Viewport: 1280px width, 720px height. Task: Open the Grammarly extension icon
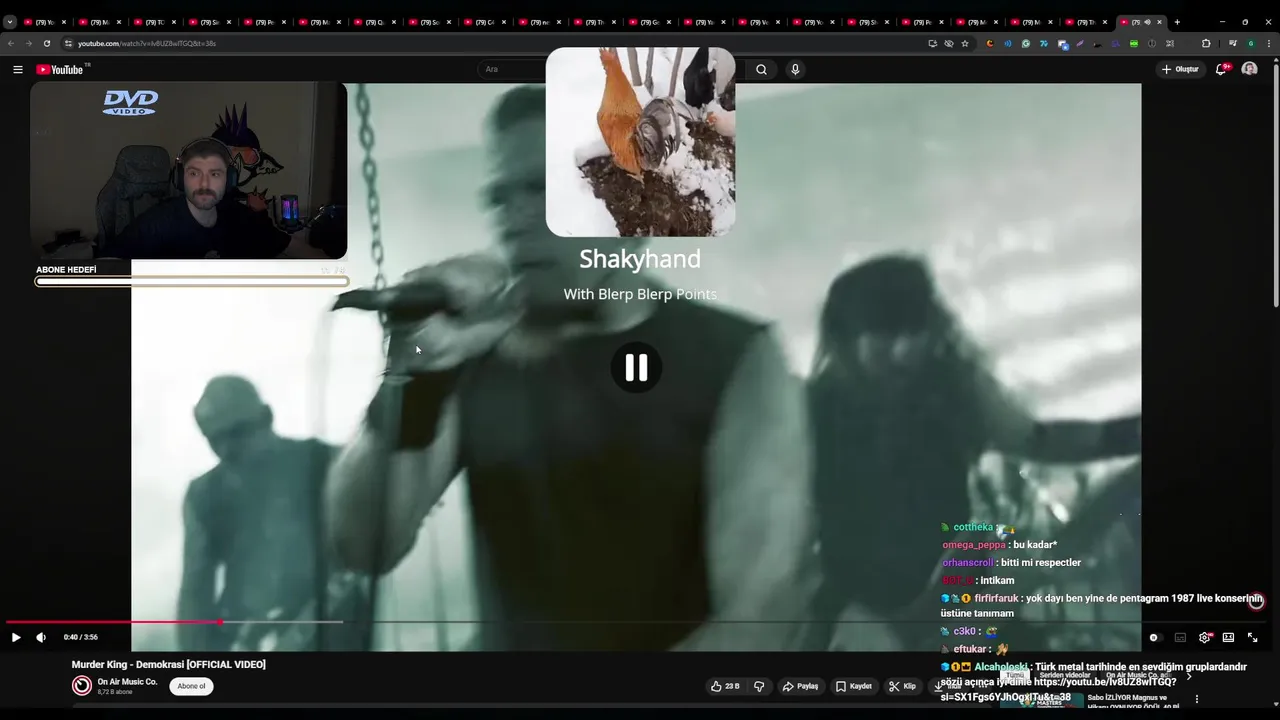click(x=1026, y=43)
